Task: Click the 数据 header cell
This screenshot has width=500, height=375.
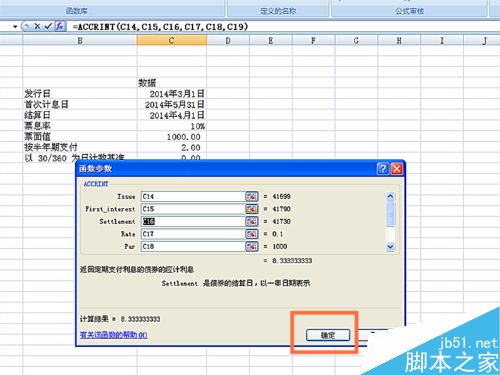Action: tap(172, 83)
